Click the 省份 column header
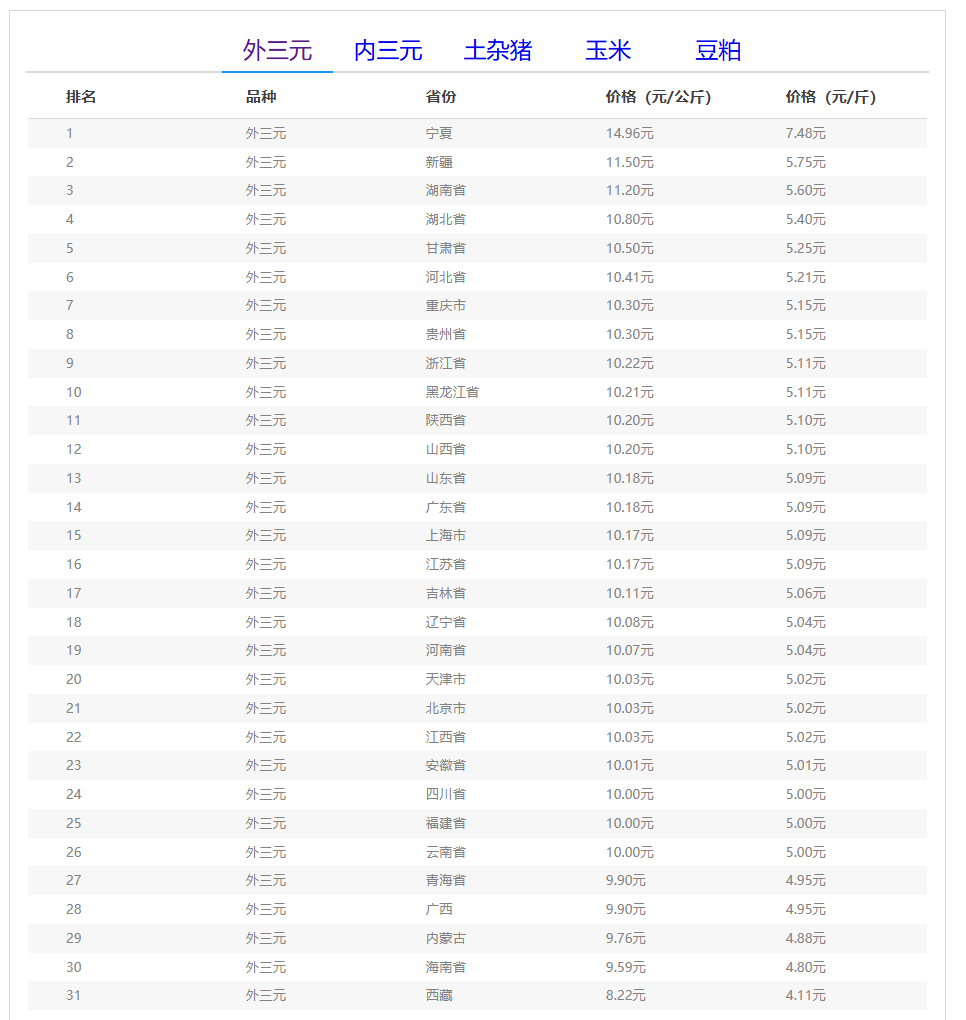This screenshot has width=966, height=1020. [x=441, y=97]
